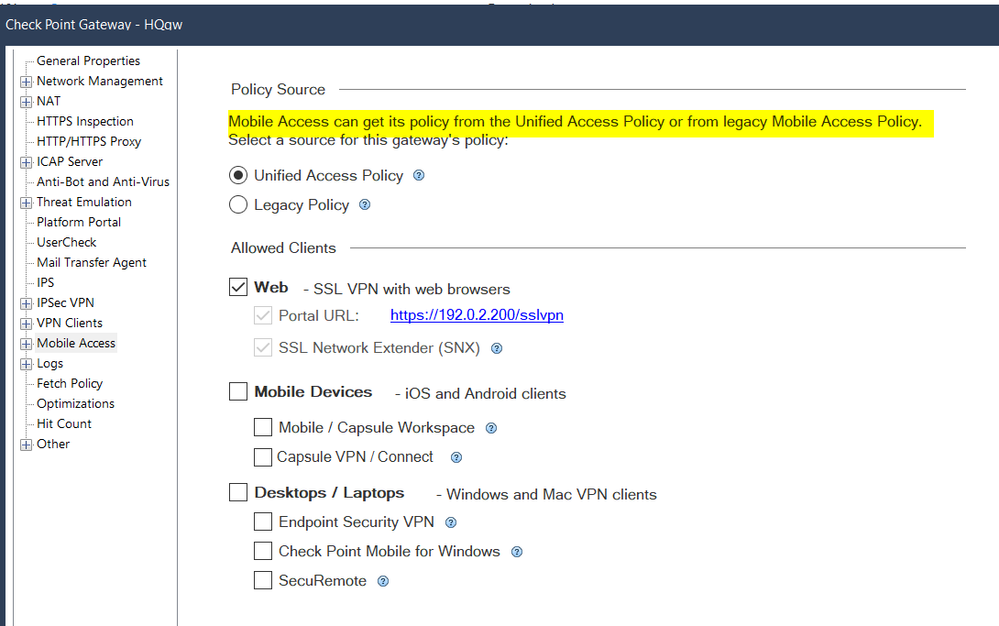Show help for Capsule VPN / Connect
The image size is (999, 626).
tap(456, 457)
